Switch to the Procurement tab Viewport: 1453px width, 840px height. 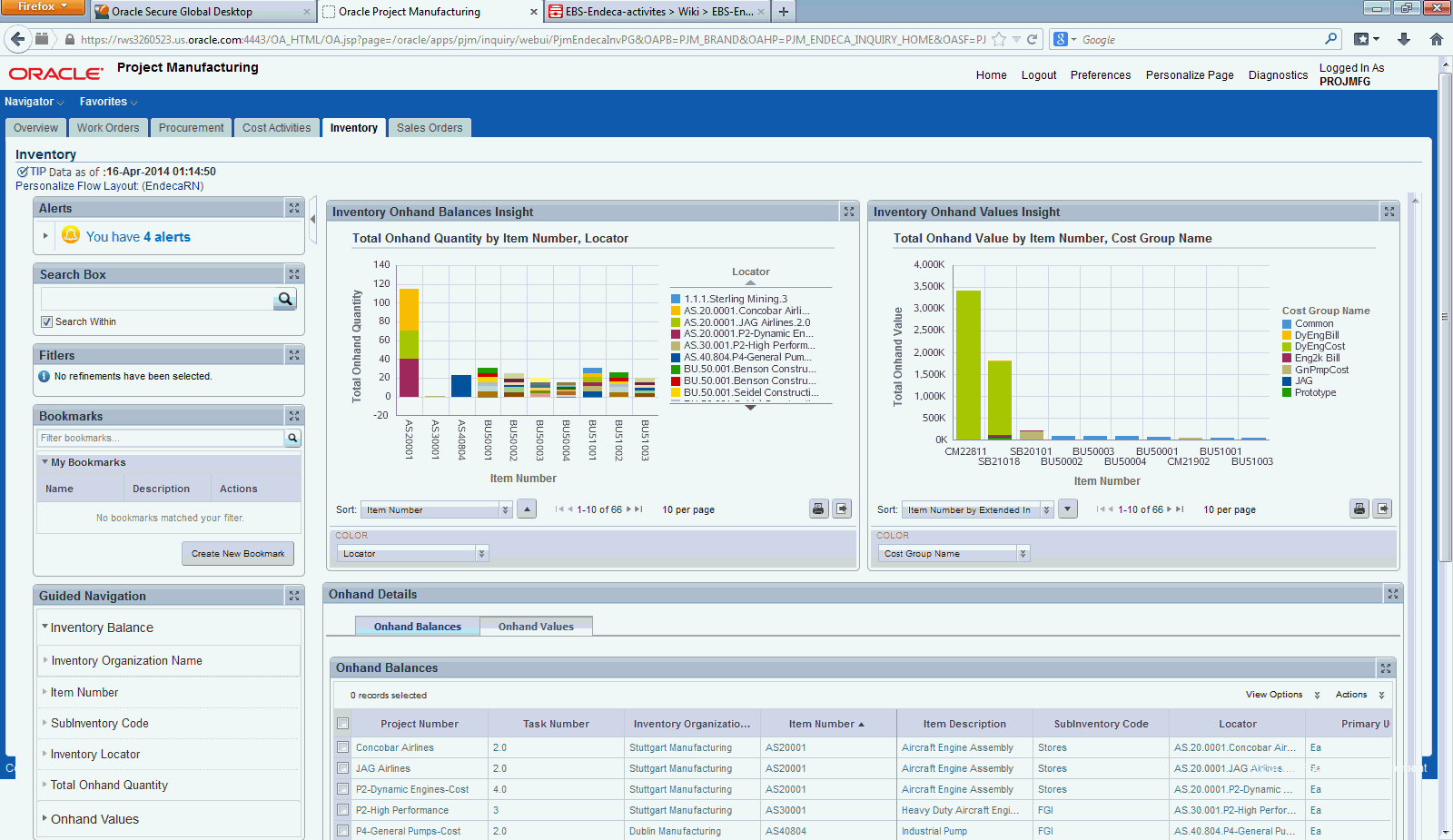tap(191, 128)
